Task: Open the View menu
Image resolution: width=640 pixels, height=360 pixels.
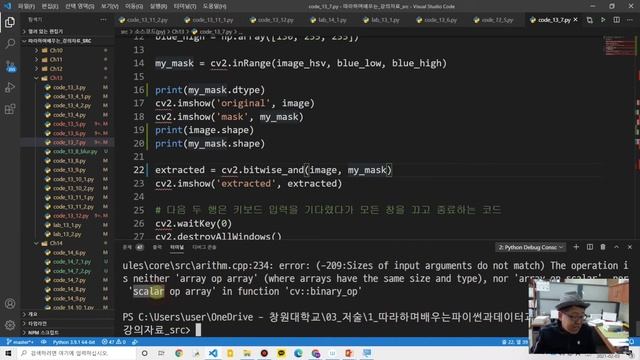Action: (x=109, y=6)
